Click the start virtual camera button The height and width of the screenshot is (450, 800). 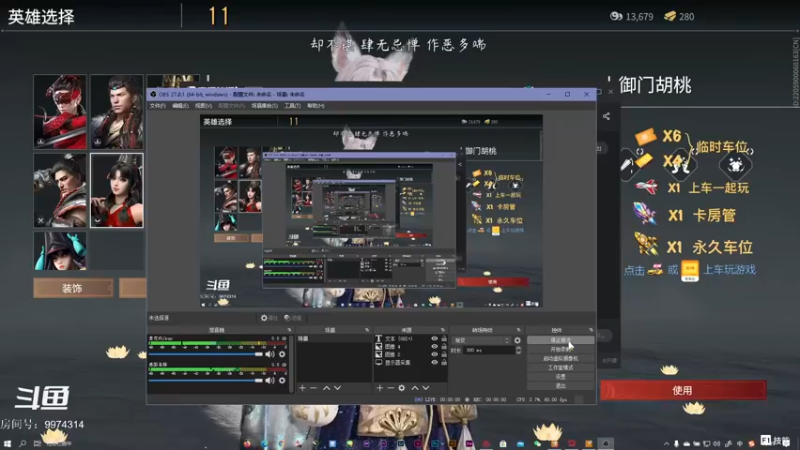click(x=560, y=359)
